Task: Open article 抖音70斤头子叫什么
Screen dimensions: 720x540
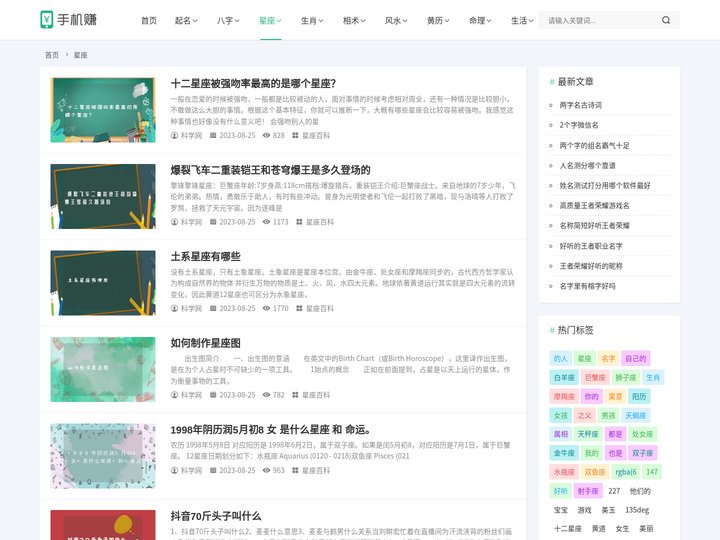Action: [216, 516]
